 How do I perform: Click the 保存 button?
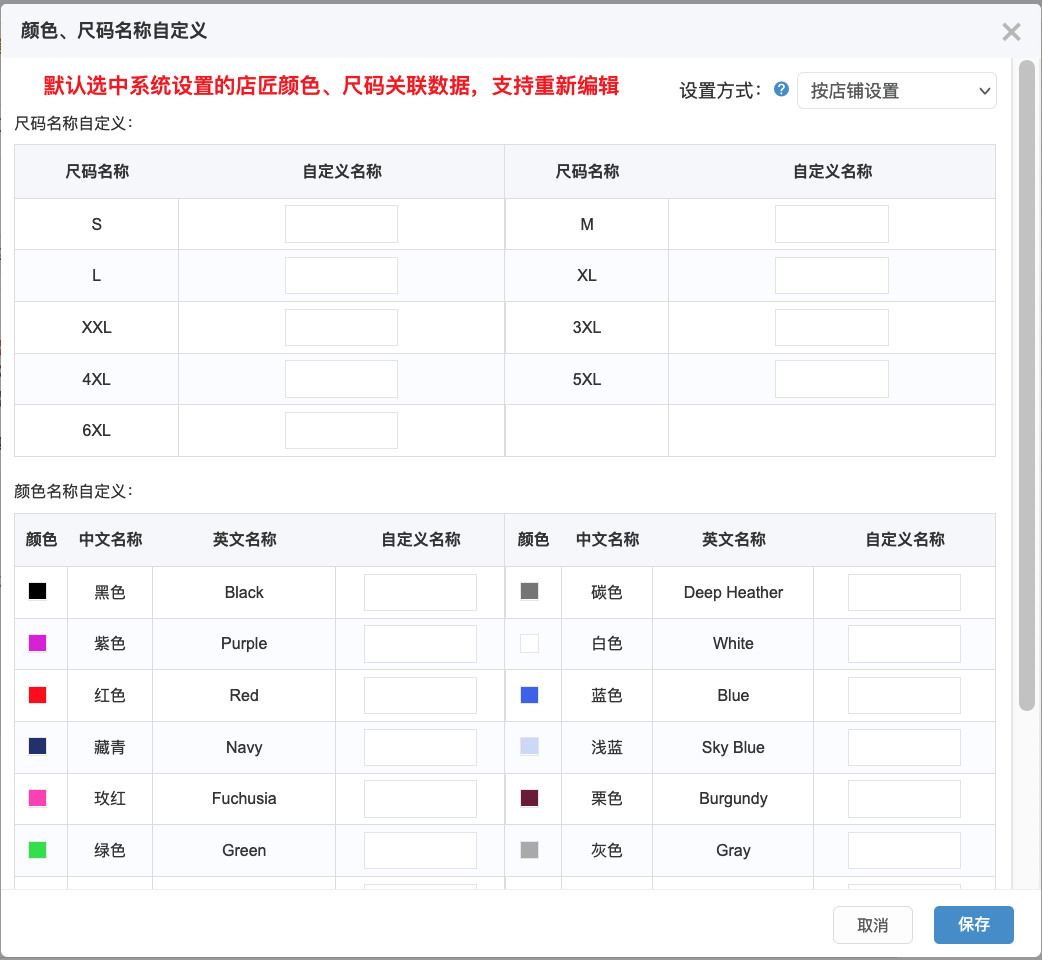974,924
